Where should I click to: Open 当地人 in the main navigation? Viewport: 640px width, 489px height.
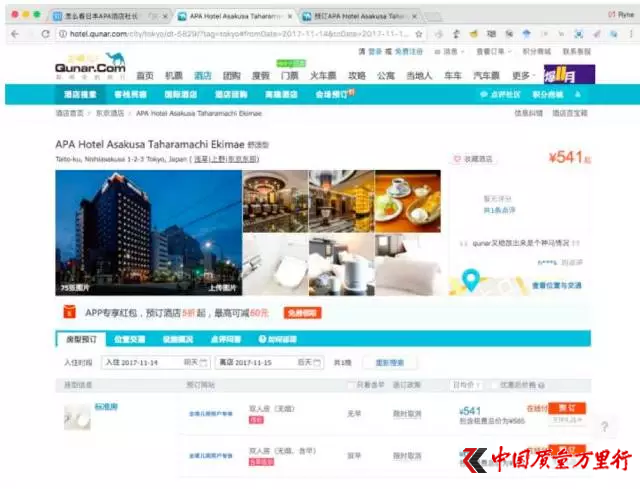[x=419, y=76]
